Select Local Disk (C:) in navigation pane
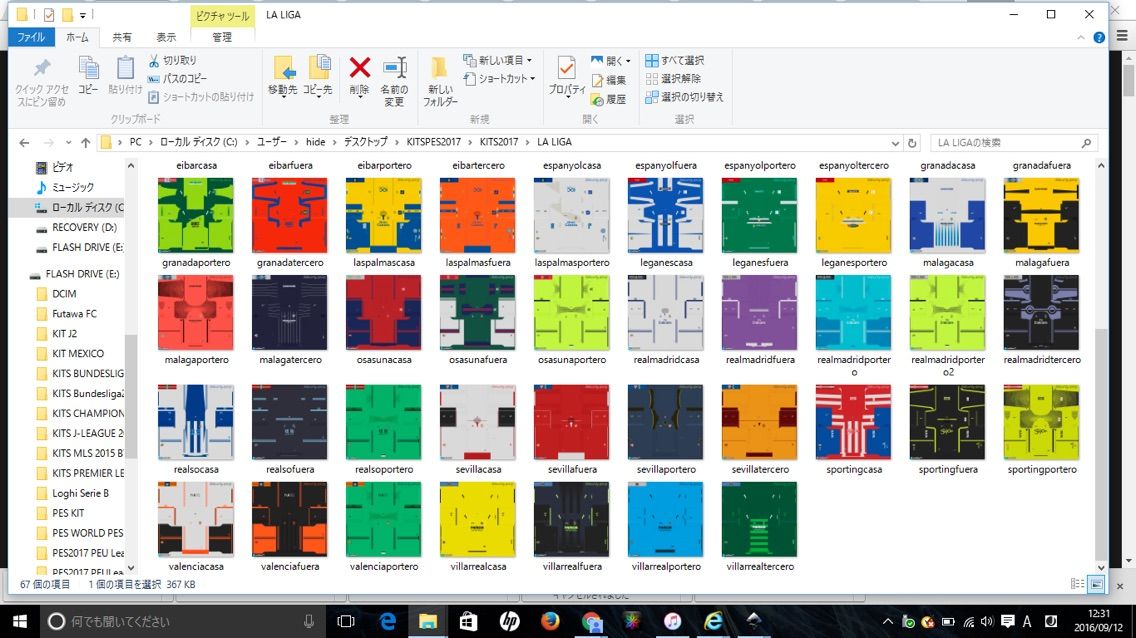 tap(78, 207)
